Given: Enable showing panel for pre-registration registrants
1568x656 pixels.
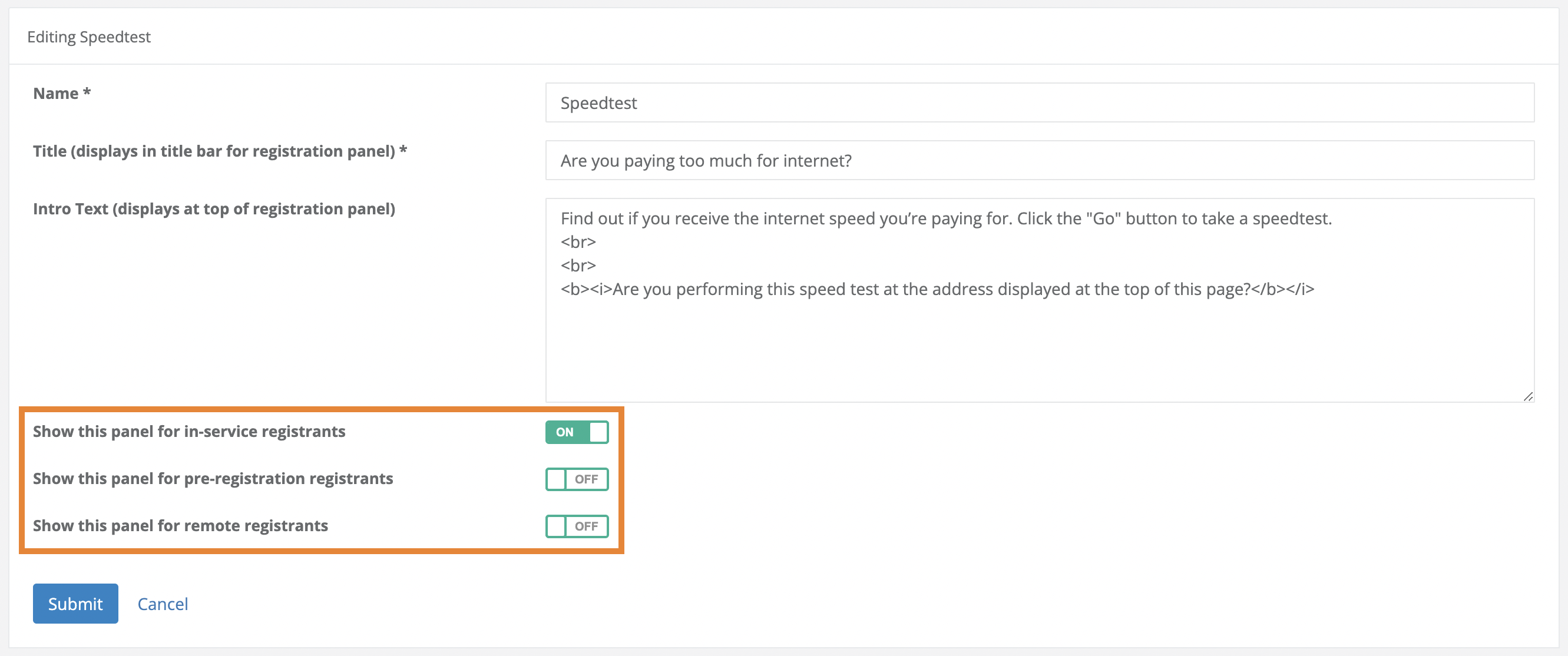Looking at the screenshot, I should click(x=577, y=479).
